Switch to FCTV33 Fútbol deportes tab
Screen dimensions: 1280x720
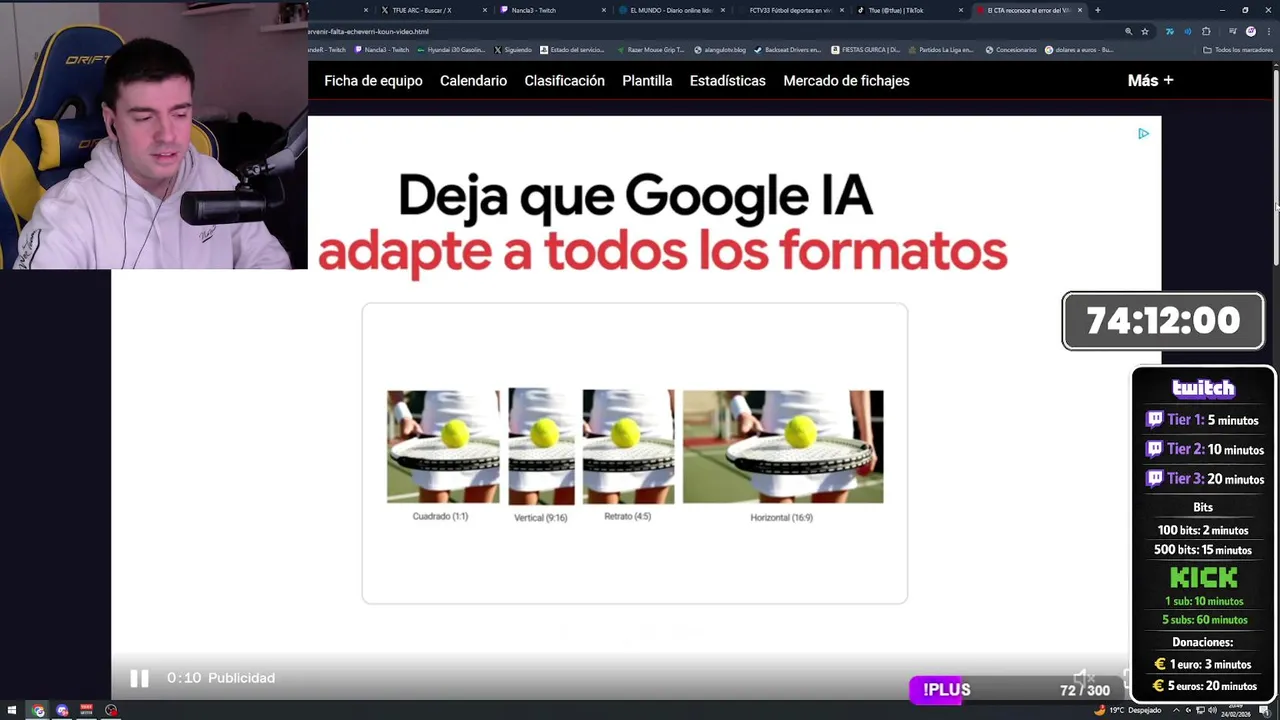(x=790, y=10)
